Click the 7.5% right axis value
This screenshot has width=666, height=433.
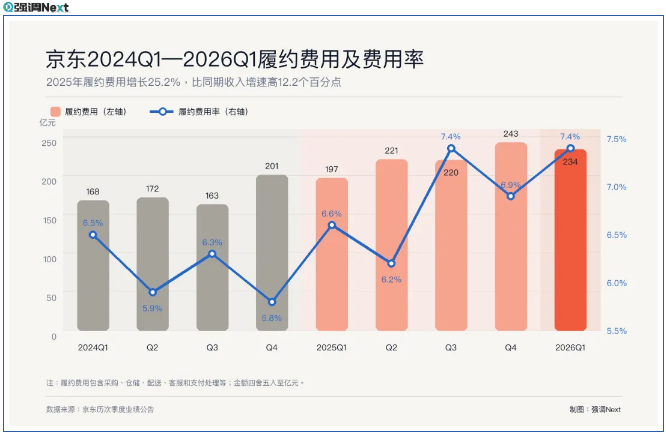[616, 139]
